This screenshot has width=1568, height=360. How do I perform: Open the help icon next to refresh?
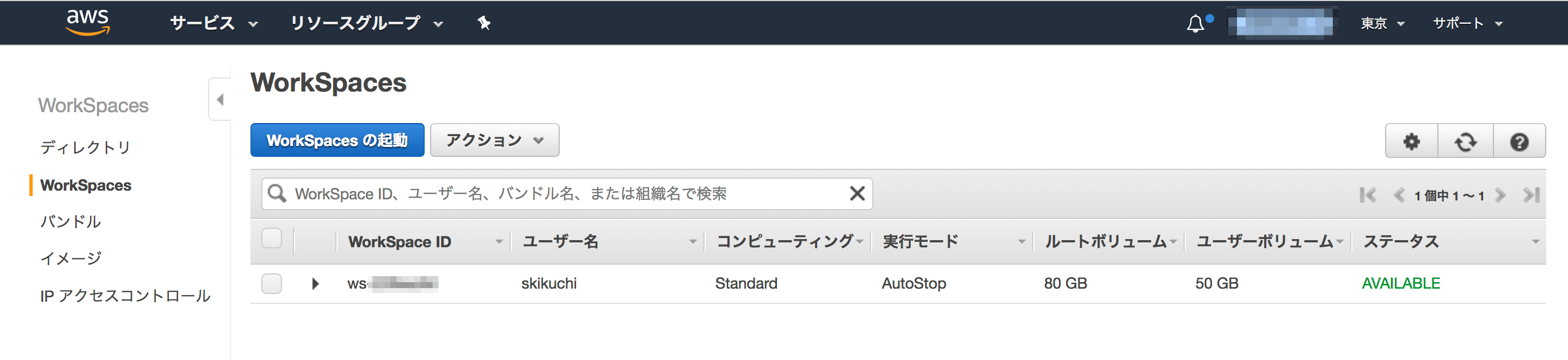(x=1520, y=140)
